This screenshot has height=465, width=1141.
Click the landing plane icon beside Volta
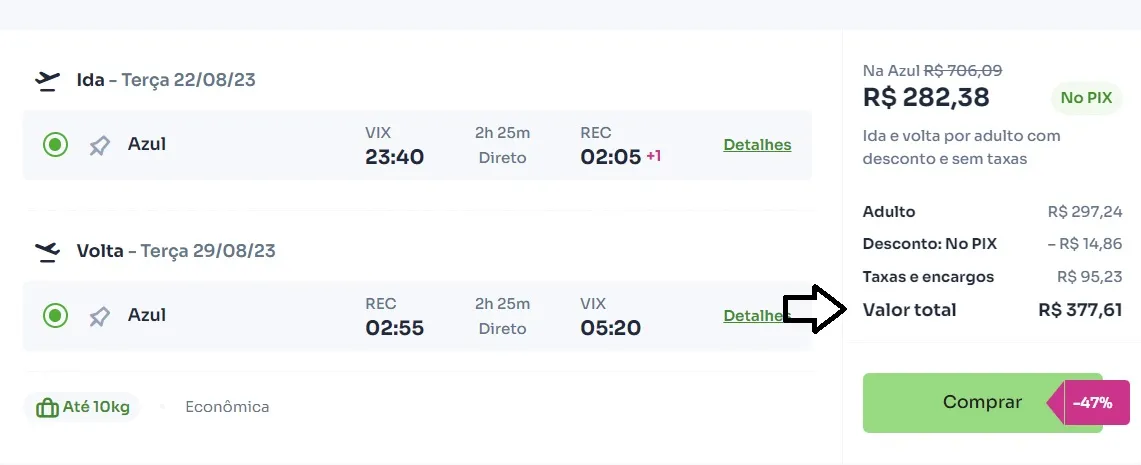coord(47,252)
